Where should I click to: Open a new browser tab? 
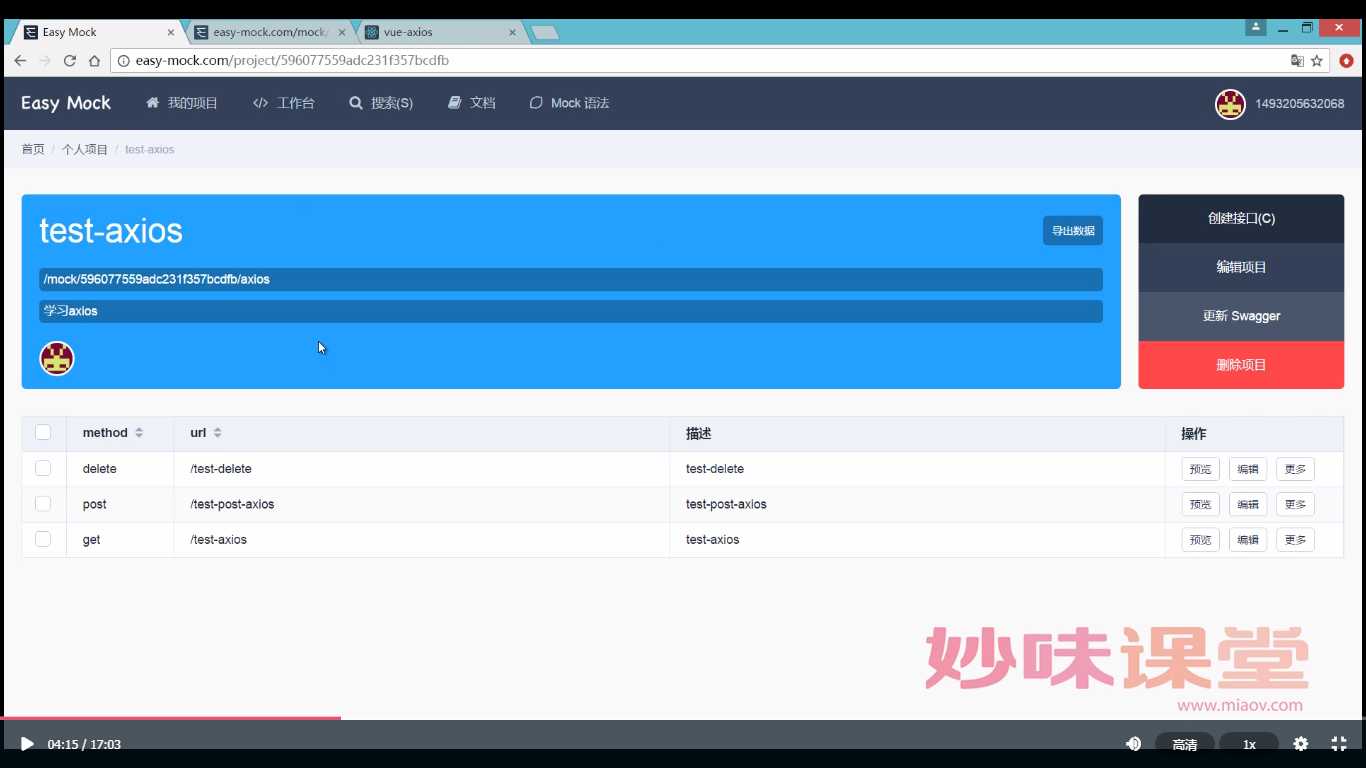pyautogui.click(x=544, y=32)
